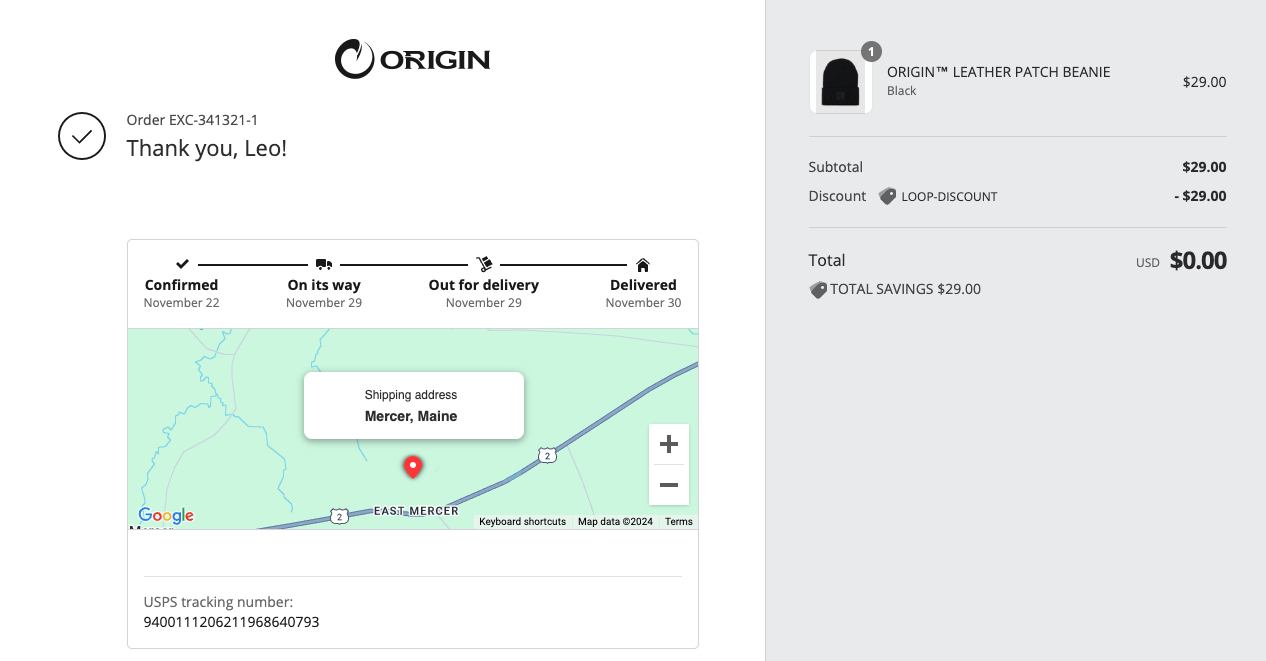Click the ORIGIN™ LEATHER PATCH BEANIE title
Screen dimensions: 1266x661
coord(999,72)
